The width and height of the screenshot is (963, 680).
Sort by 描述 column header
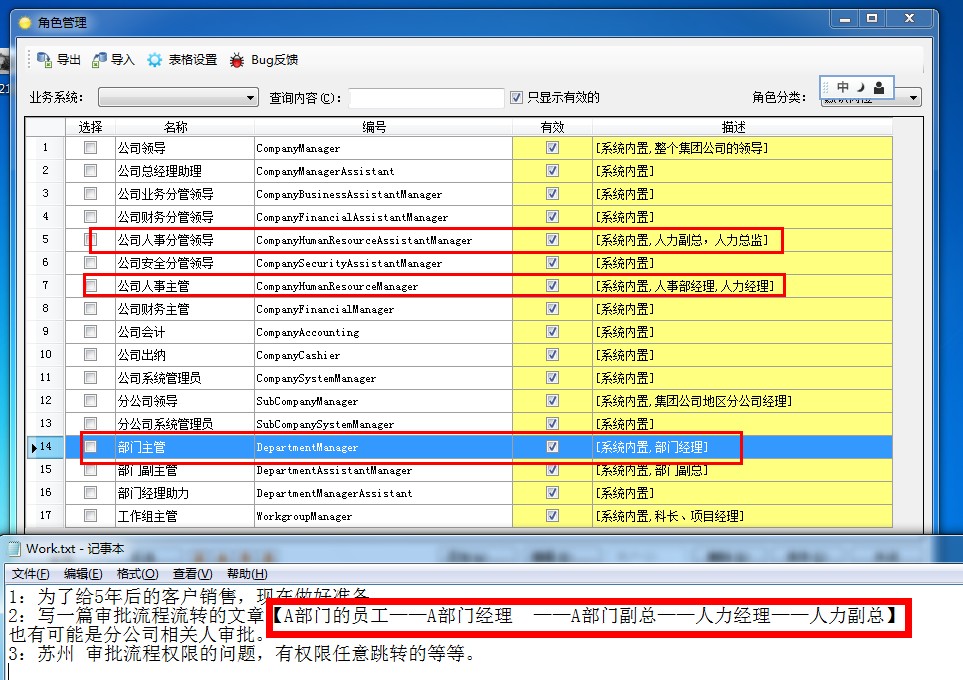pyautogui.click(x=742, y=127)
